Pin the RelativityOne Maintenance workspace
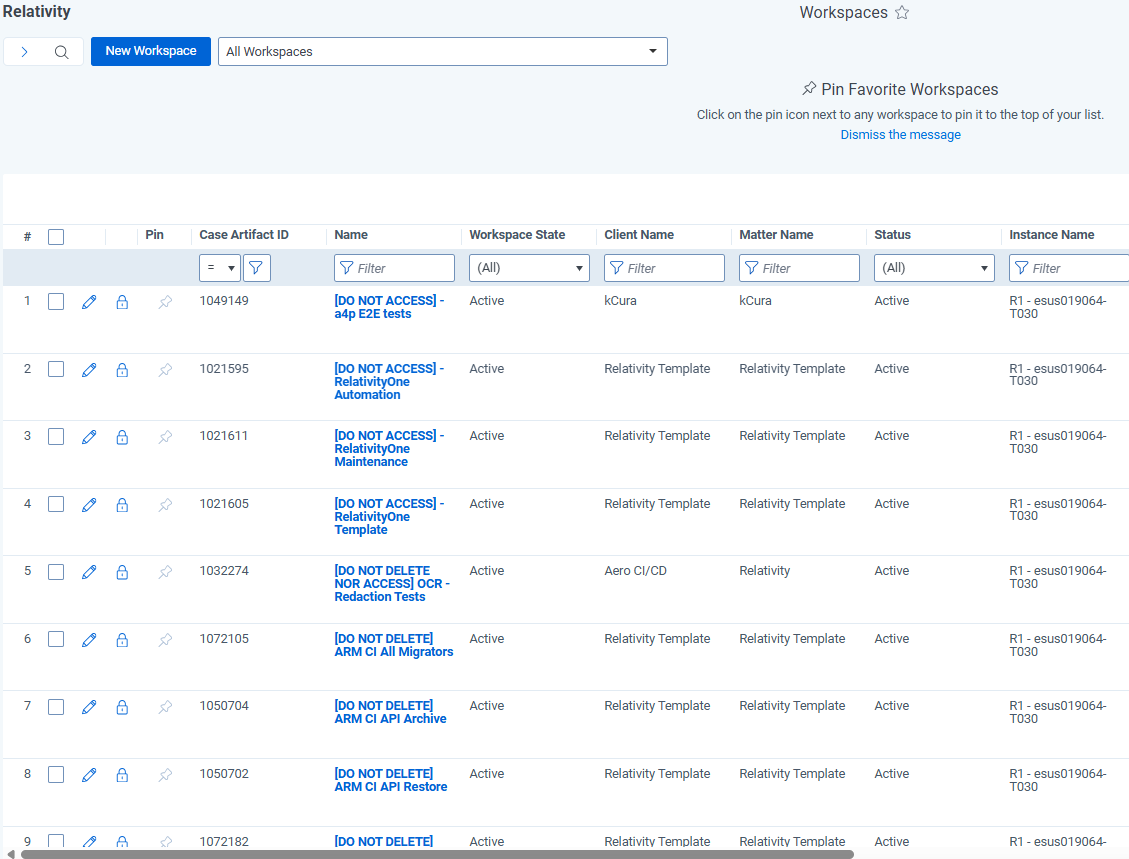The height and width of the screenshot is (859, 1129). (166, 436)
